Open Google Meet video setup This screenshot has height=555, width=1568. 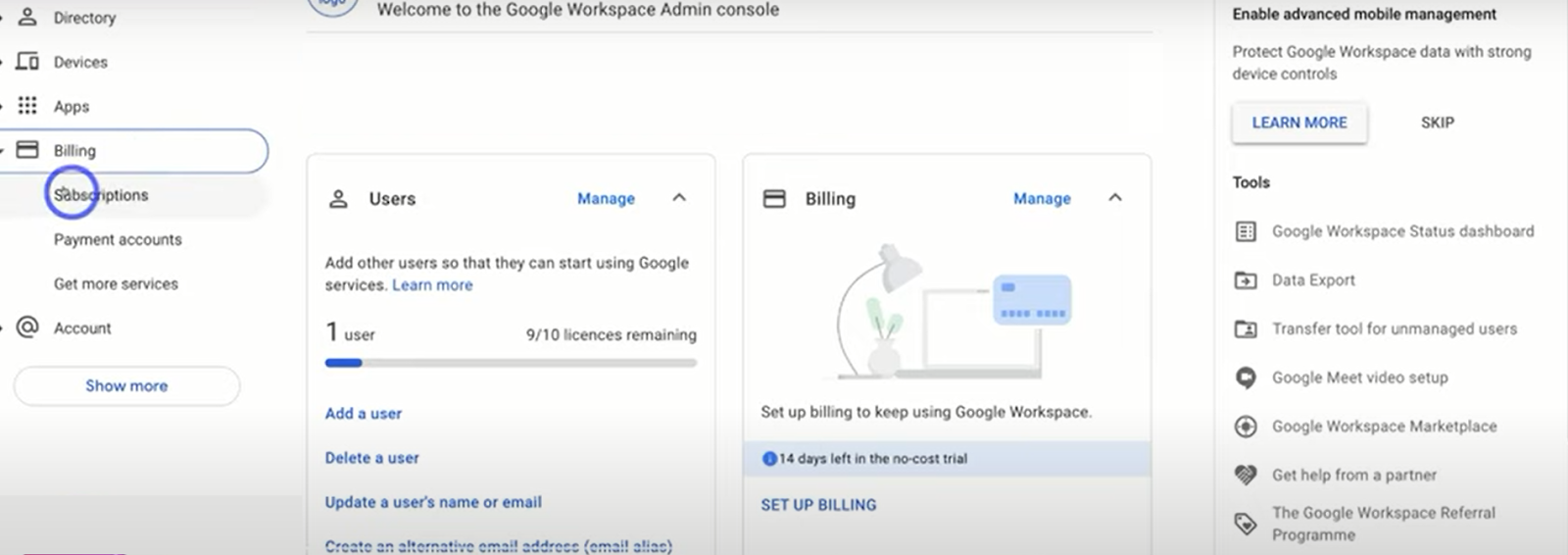1359,378
